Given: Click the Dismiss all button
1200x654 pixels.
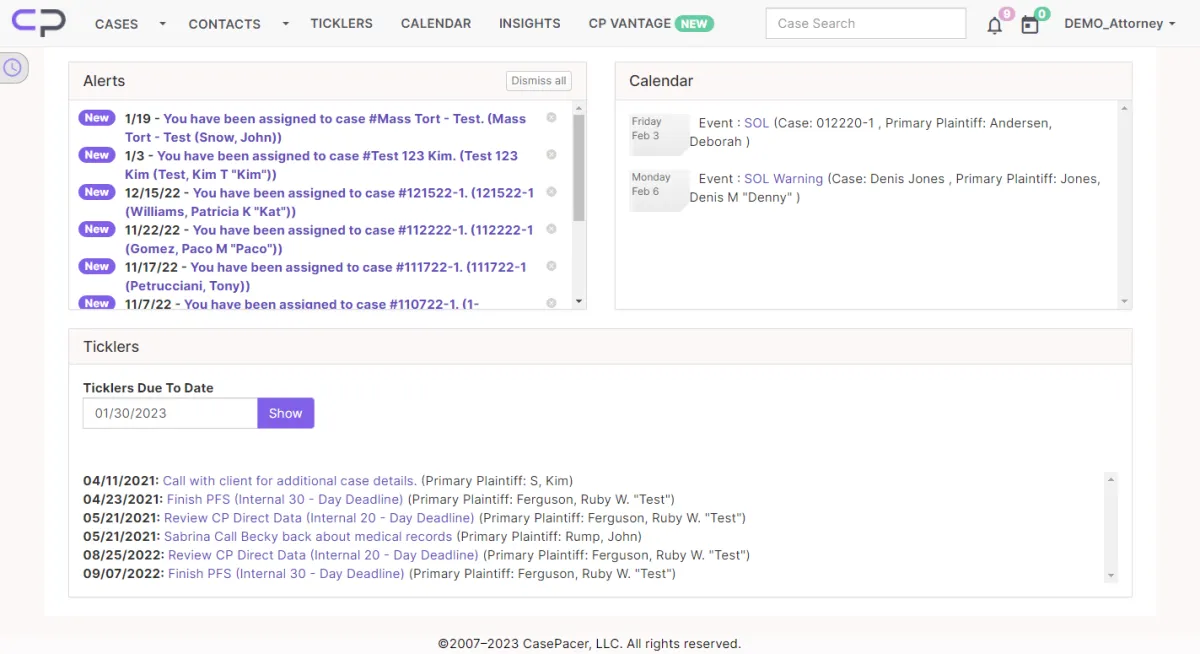Looking at the screenshot, I should pyautogui.click(x=539, y=81).
